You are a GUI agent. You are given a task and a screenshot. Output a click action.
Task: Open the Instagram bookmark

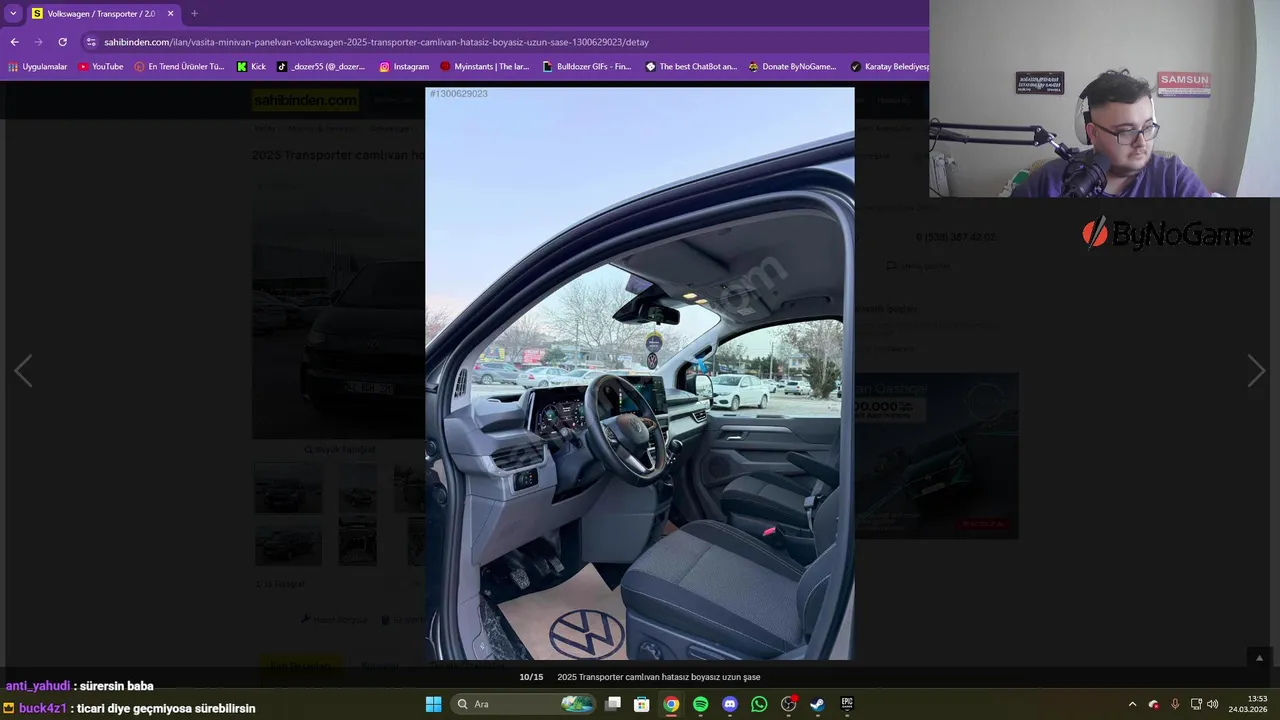(x=404, y=67)
